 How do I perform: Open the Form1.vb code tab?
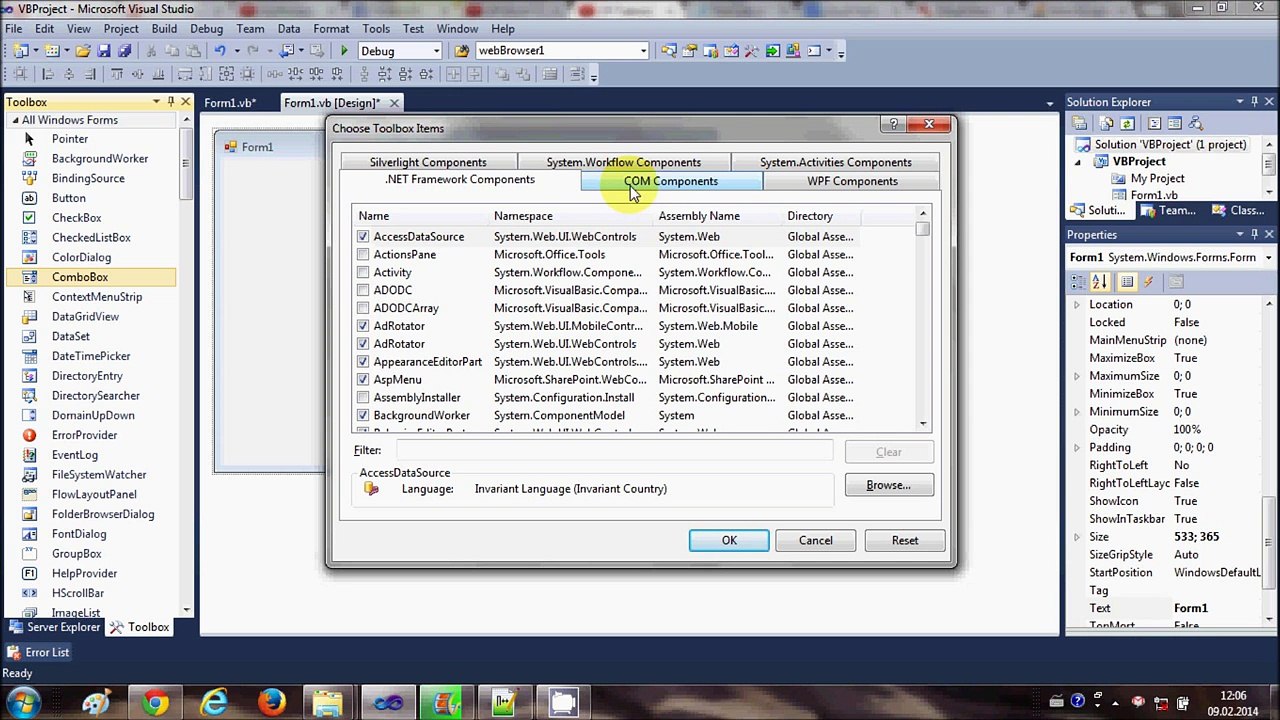[x=230, y=103]
